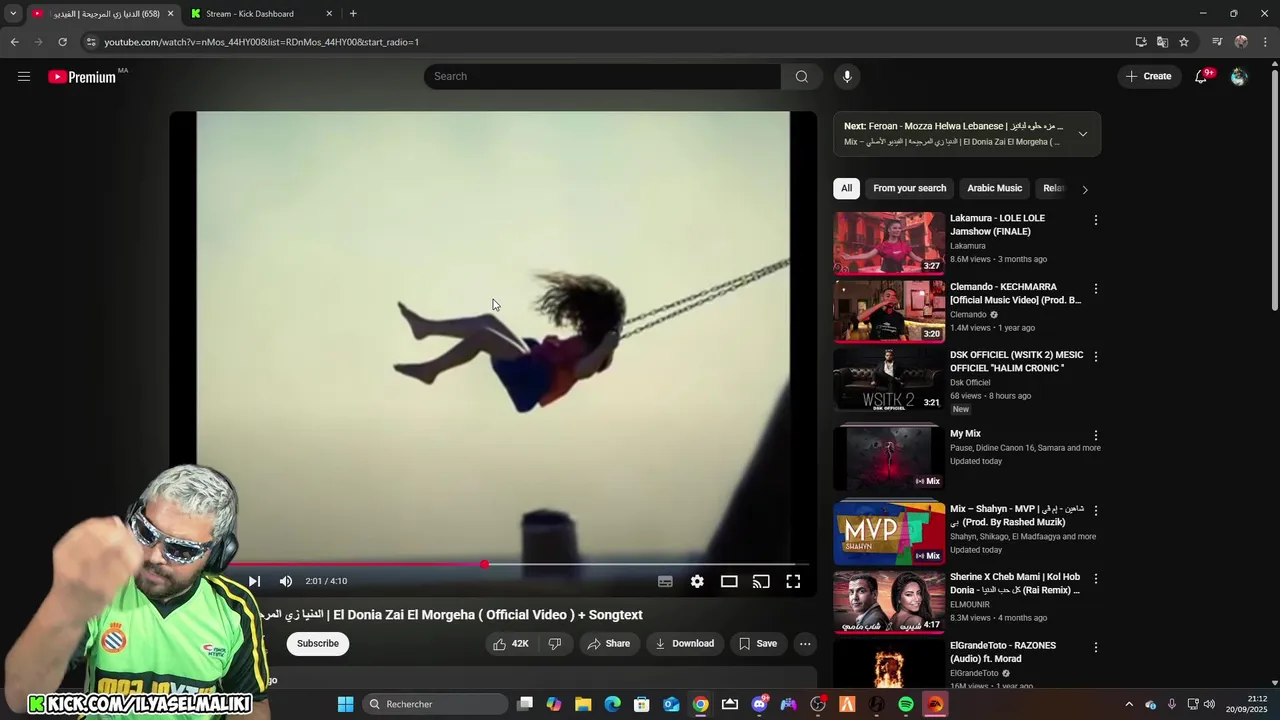Switch to the Kick Dashboard browser tab
This screenshot has height=720, width=1280.
260,14
